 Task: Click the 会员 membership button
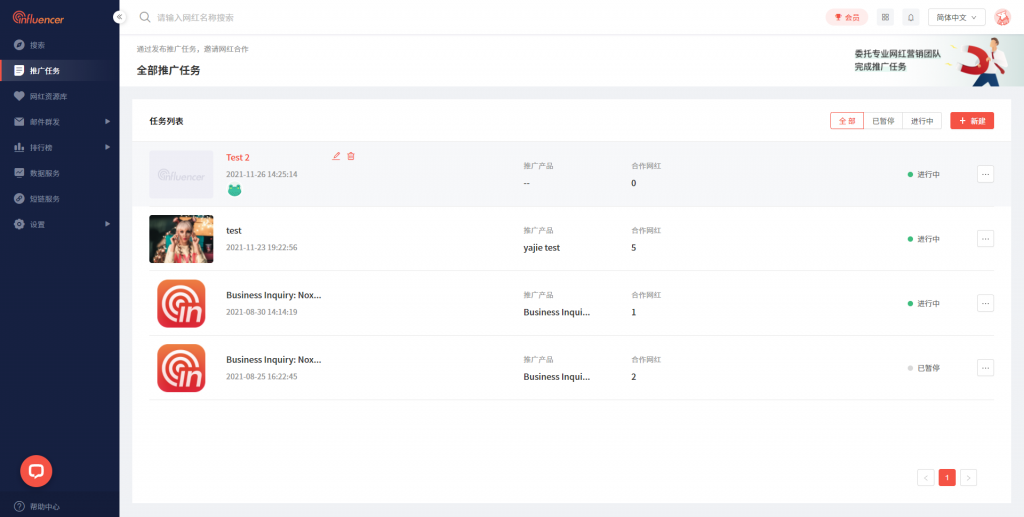coord(847,17)
